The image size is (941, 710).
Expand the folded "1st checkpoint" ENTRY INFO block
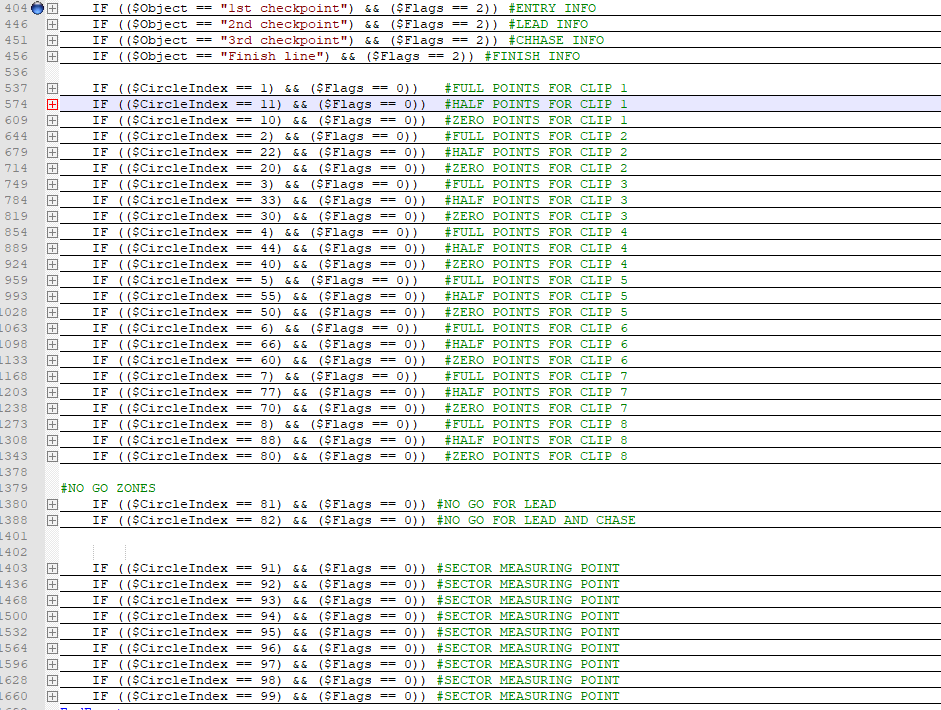(52, 8)
